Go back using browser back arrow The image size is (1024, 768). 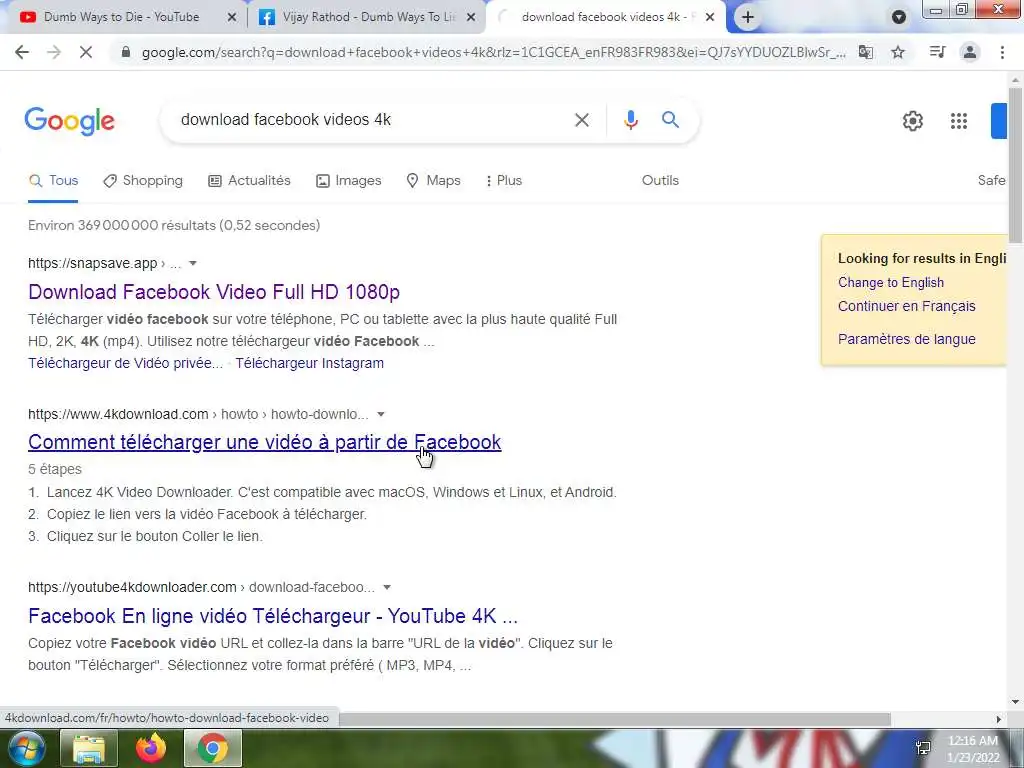pos(22,52)
